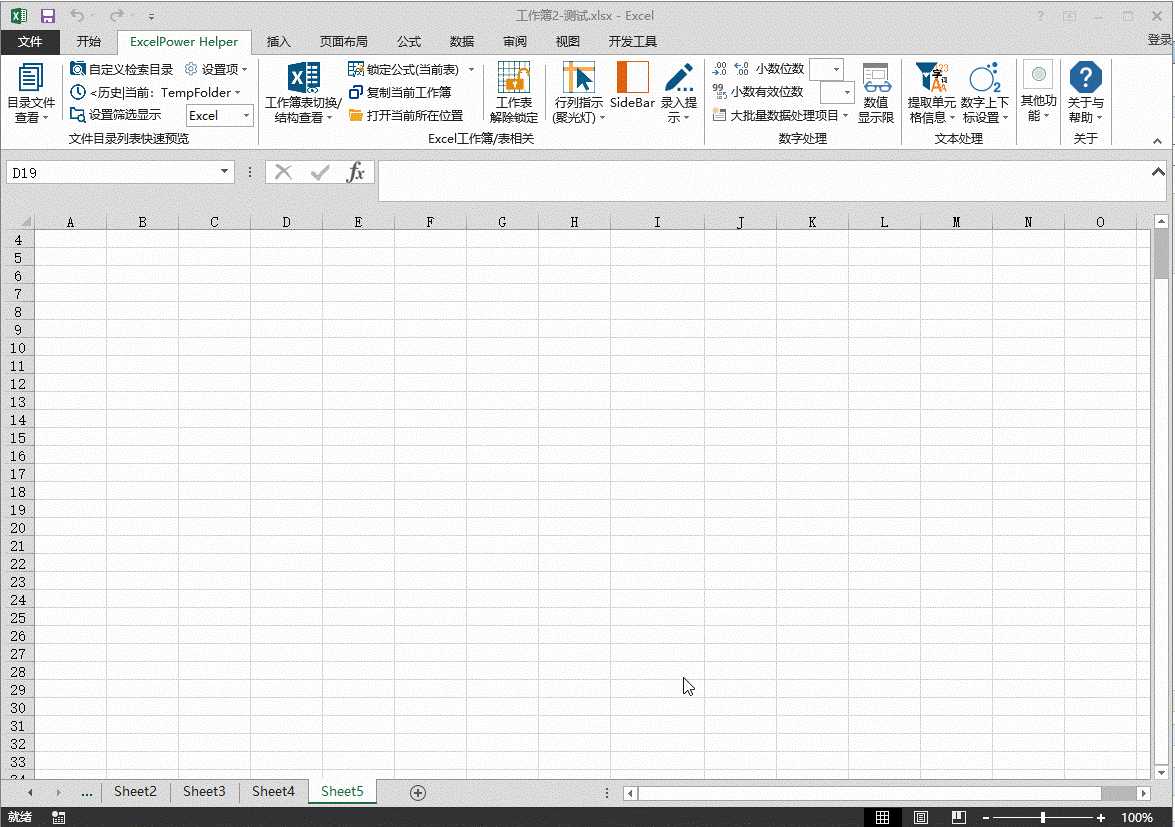Click 打开当前所在位置 folder icon

355,115
